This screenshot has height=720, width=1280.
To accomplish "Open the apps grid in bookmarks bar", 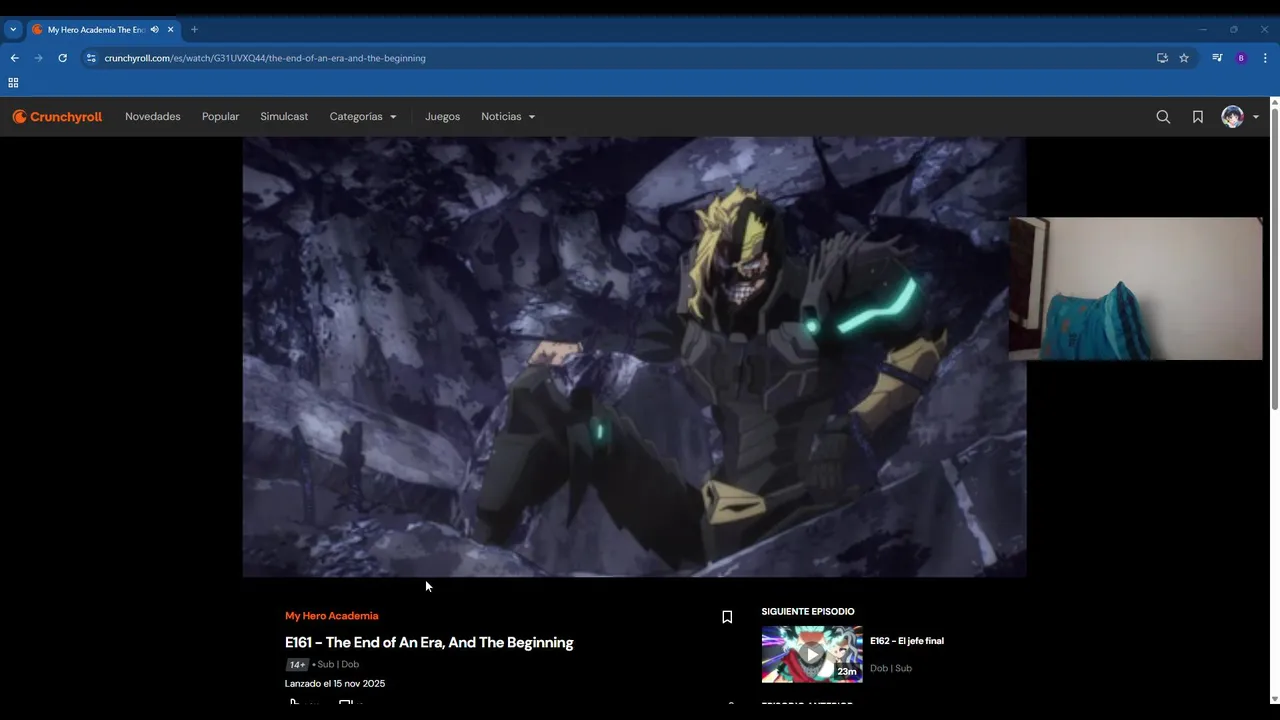I will coord(13,83).
